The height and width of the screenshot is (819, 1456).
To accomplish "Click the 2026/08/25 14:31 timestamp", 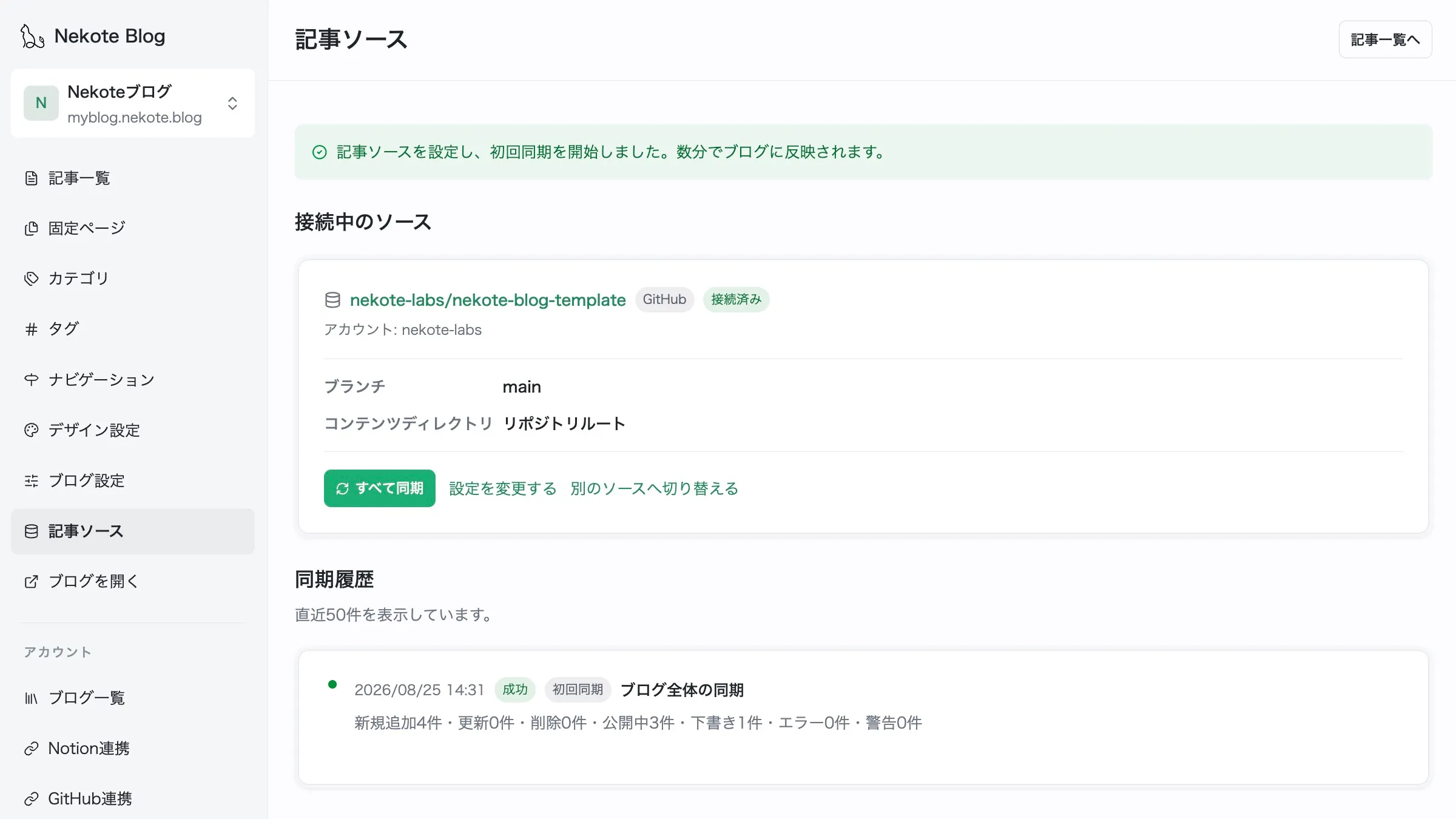I will coord(419,690).
